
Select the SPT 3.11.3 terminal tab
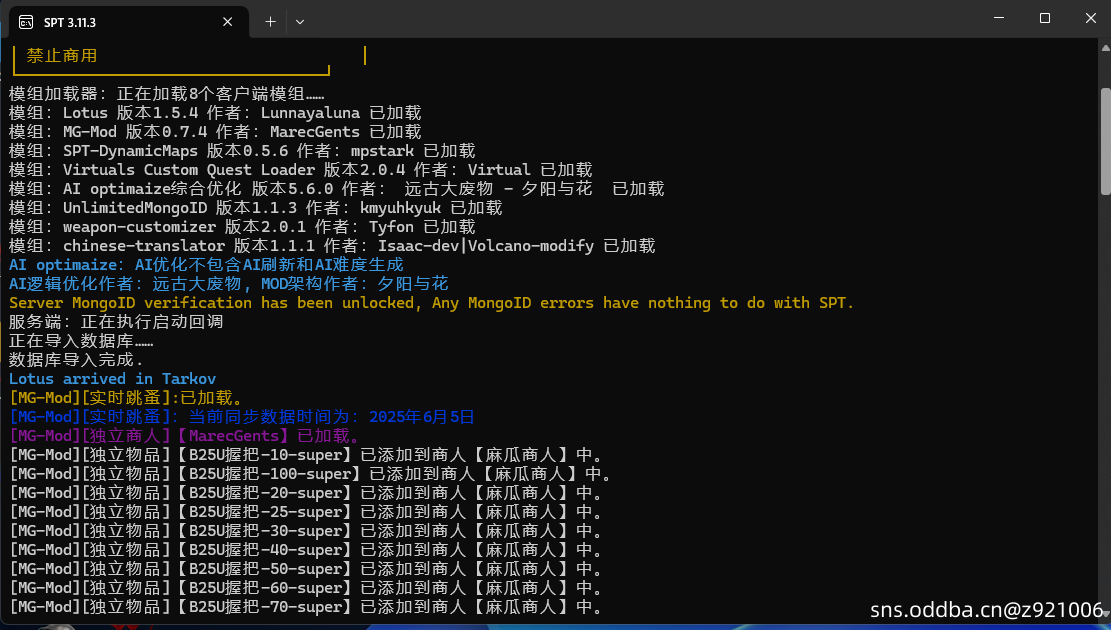[129, 22]
